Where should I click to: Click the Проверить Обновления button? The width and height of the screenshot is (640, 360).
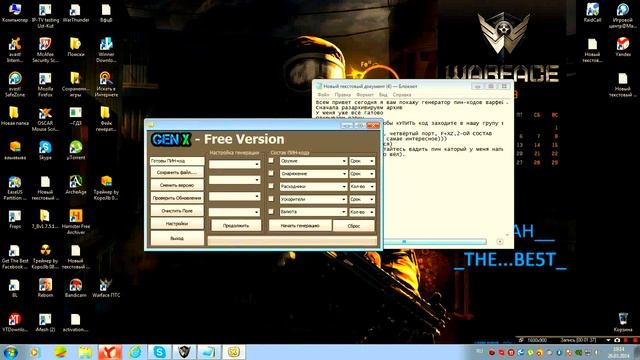[177, 198]
